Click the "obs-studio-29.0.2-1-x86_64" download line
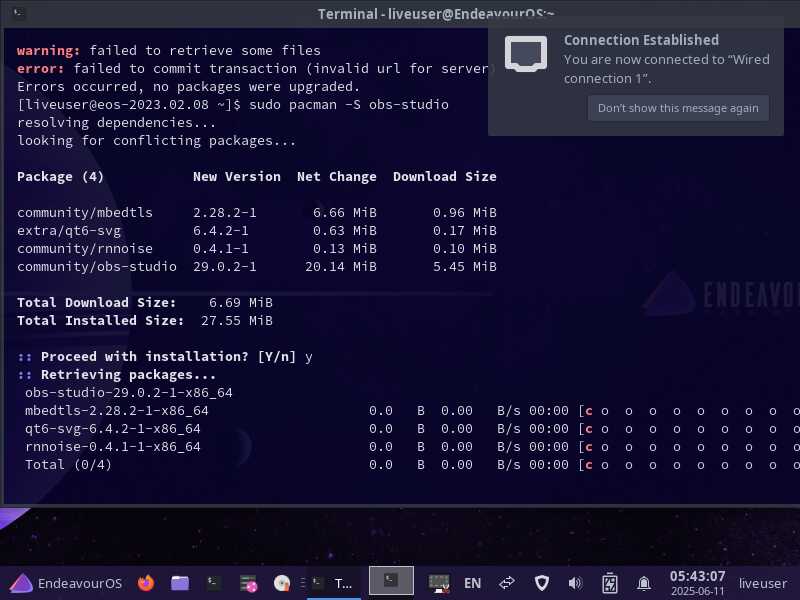The height and width of the screenshot is (600, 800). coord(129,392)
